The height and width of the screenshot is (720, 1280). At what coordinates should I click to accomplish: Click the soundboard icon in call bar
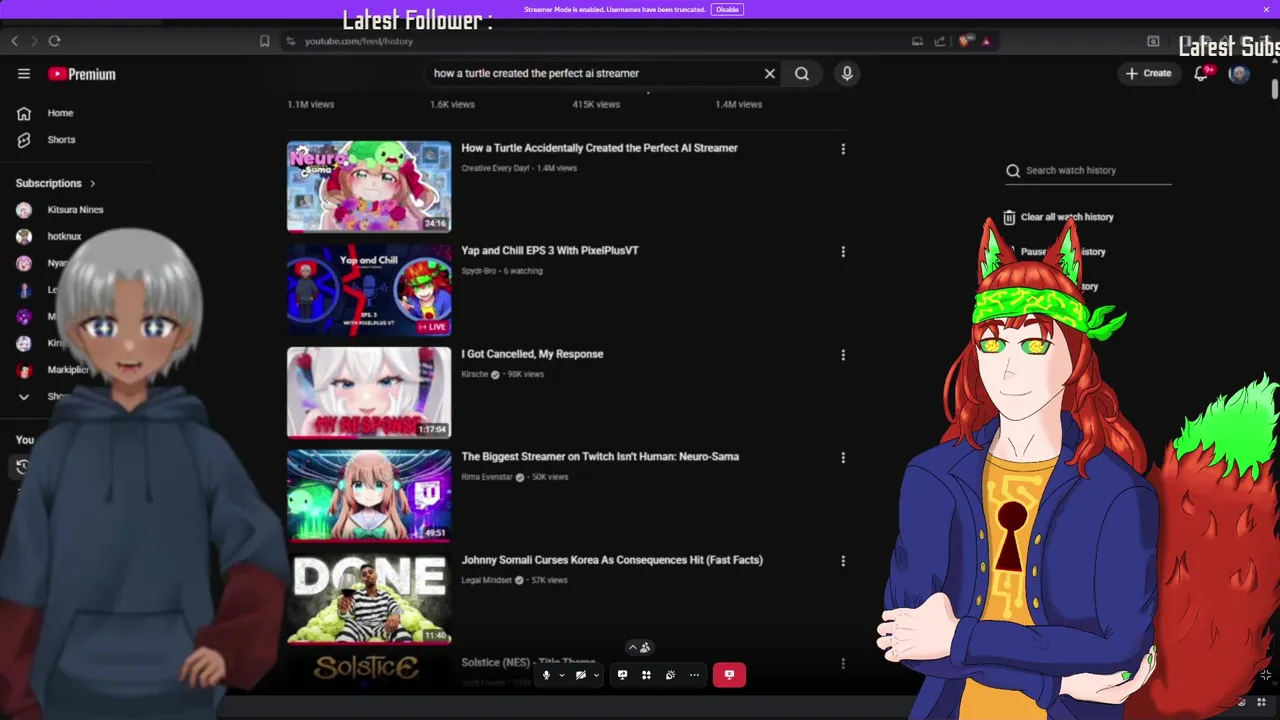pos(670,675)
